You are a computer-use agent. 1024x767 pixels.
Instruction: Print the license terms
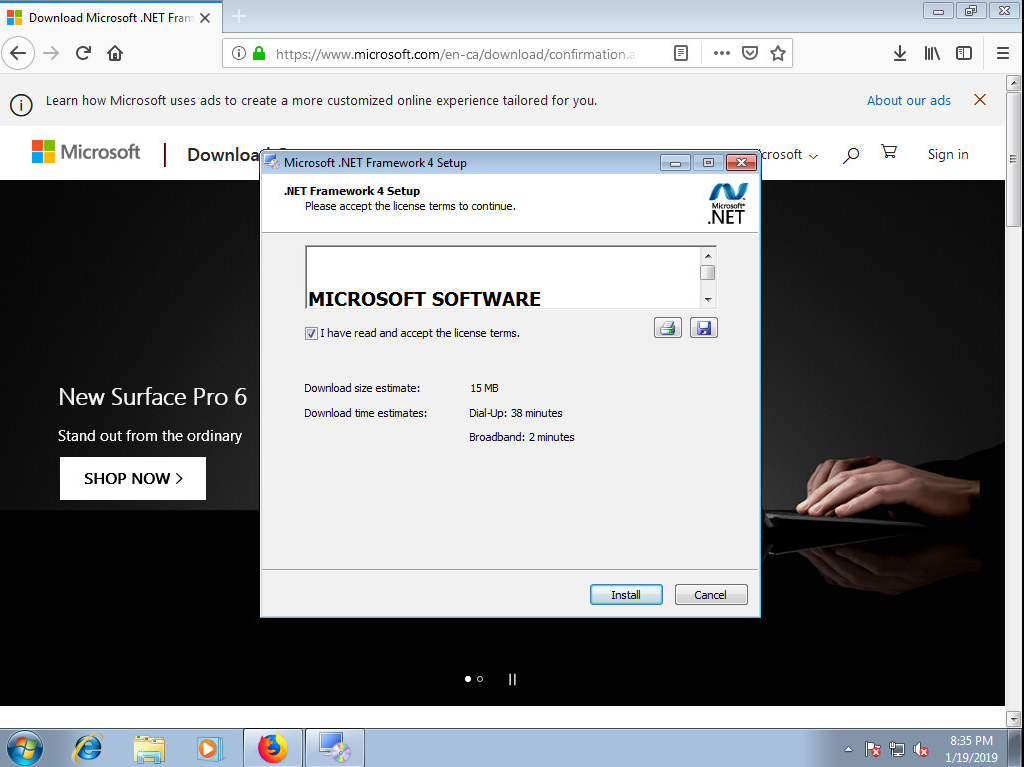[667, 327]
